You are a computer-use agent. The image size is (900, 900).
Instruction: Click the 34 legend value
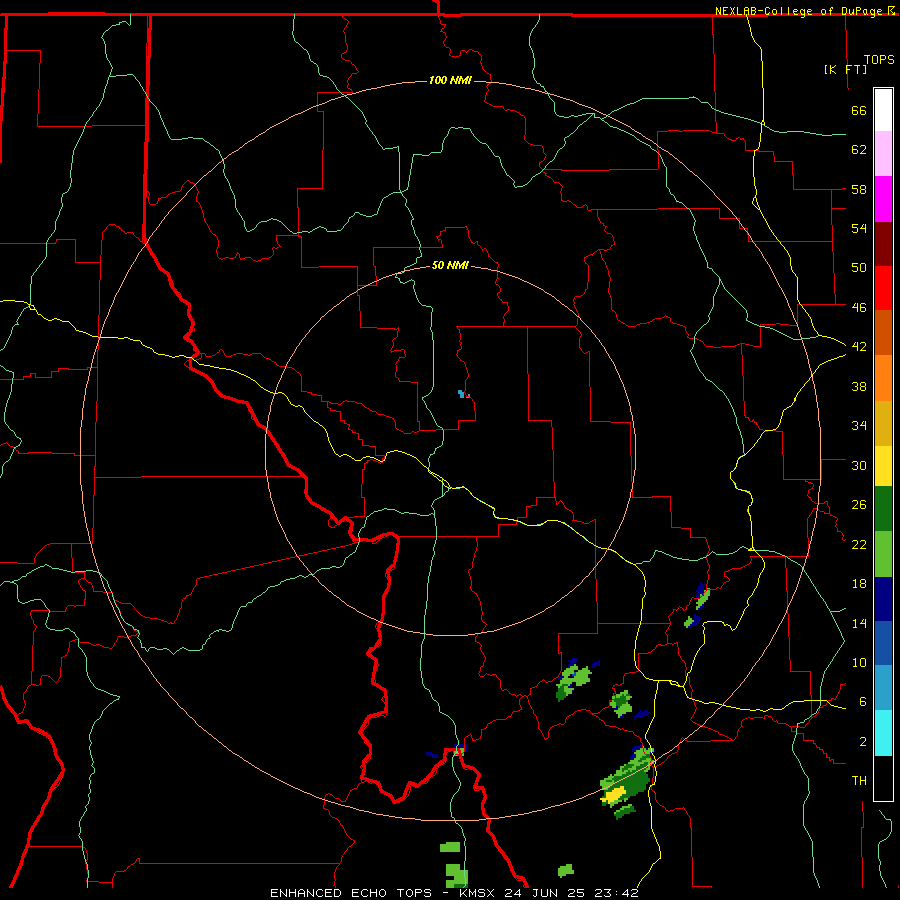click(859, 425)
